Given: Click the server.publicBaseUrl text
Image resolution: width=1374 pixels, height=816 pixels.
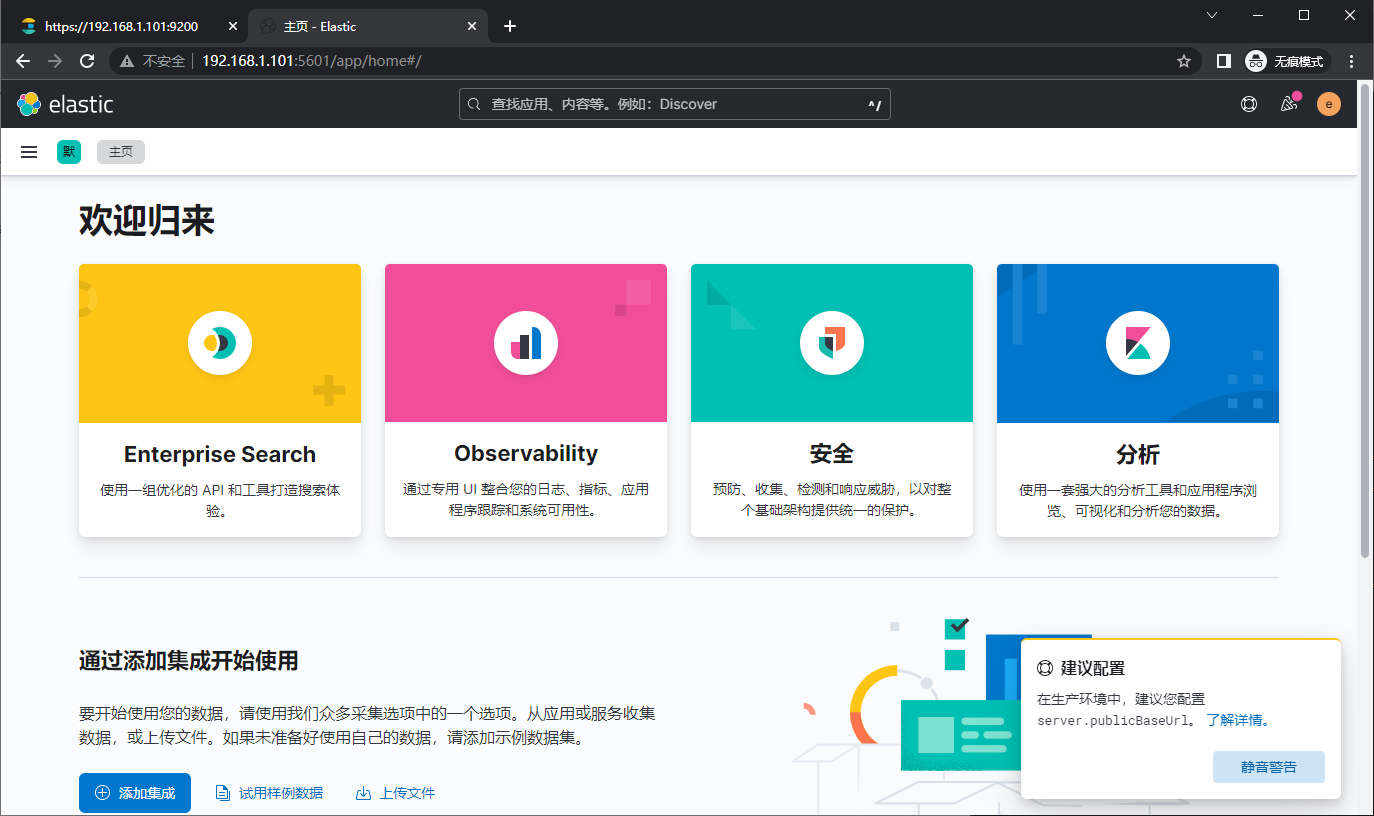Looking at the screenshot, I should tap(1115, 720).
